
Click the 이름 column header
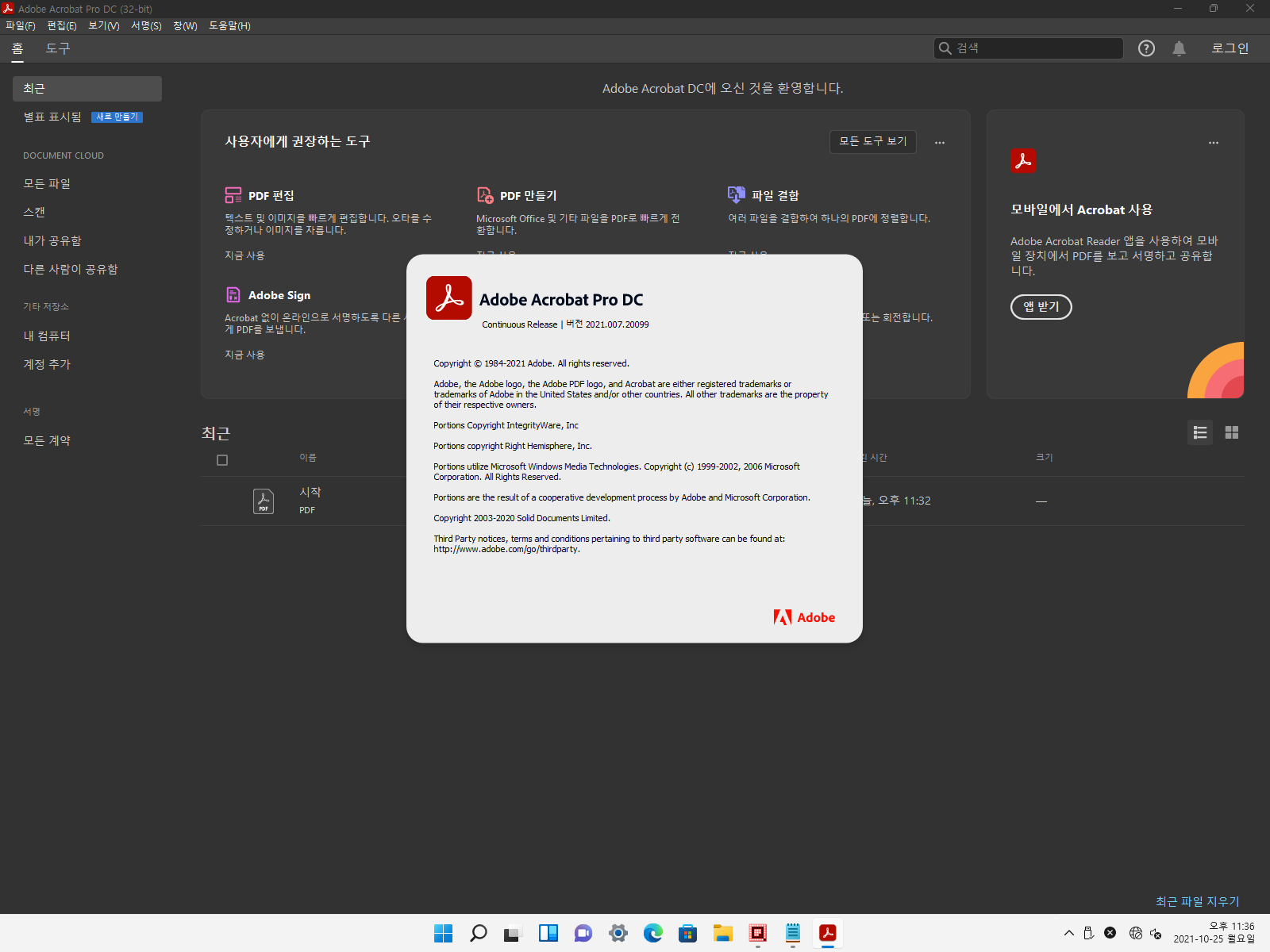point(308,458)
